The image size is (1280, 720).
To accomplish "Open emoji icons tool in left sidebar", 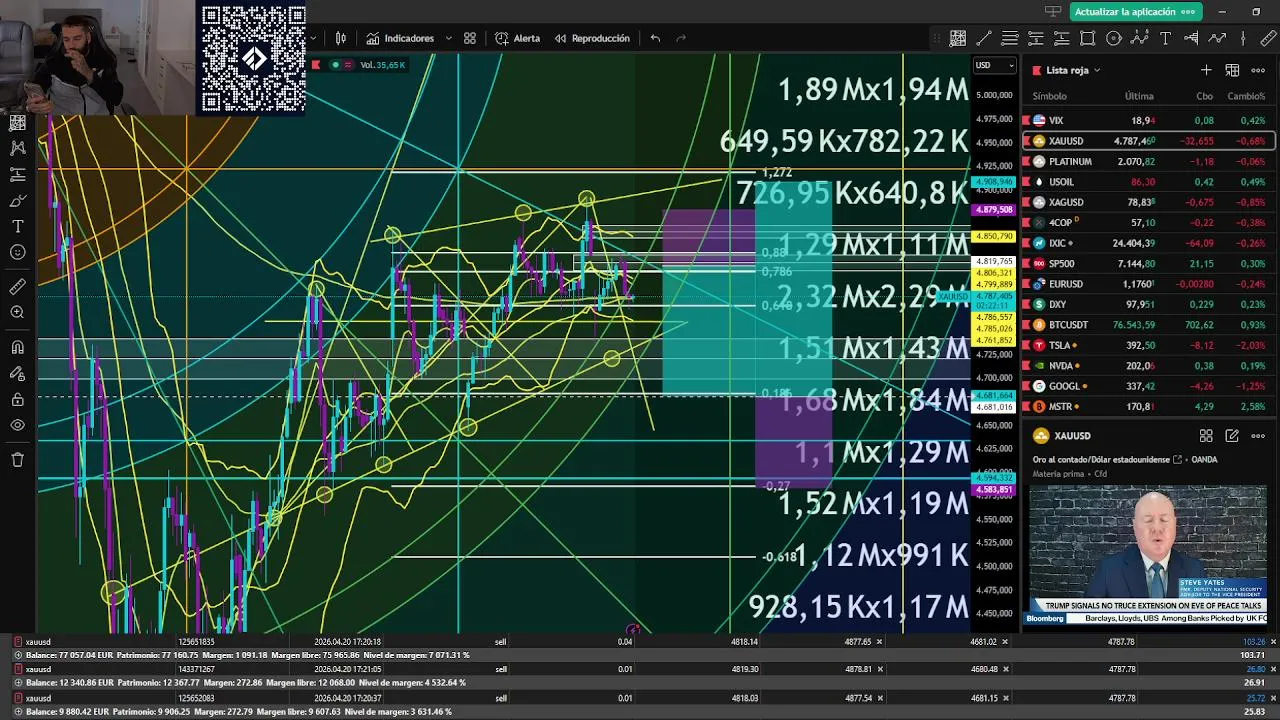I will (17, 252).
